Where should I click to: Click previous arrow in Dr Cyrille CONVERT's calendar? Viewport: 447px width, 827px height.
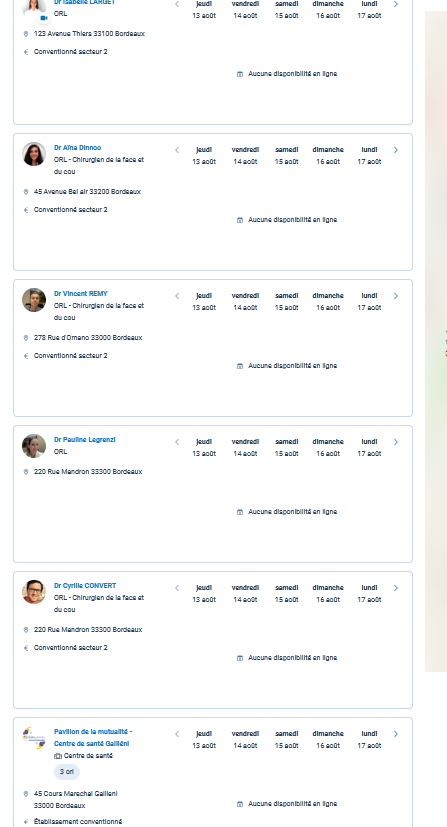tap(177, 588)
